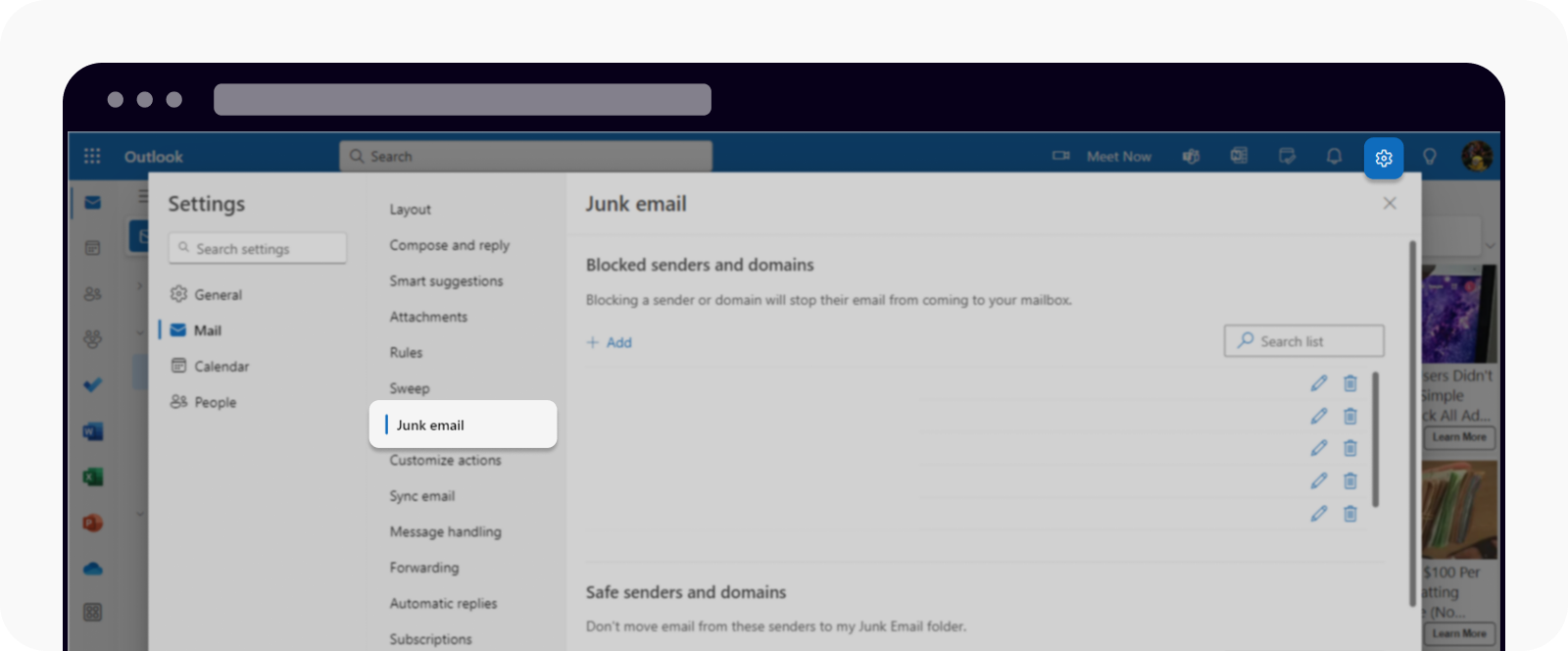The width and height of the screenshot is (1568, 651).
Task: Select People settings category
Action: point(204,402)
